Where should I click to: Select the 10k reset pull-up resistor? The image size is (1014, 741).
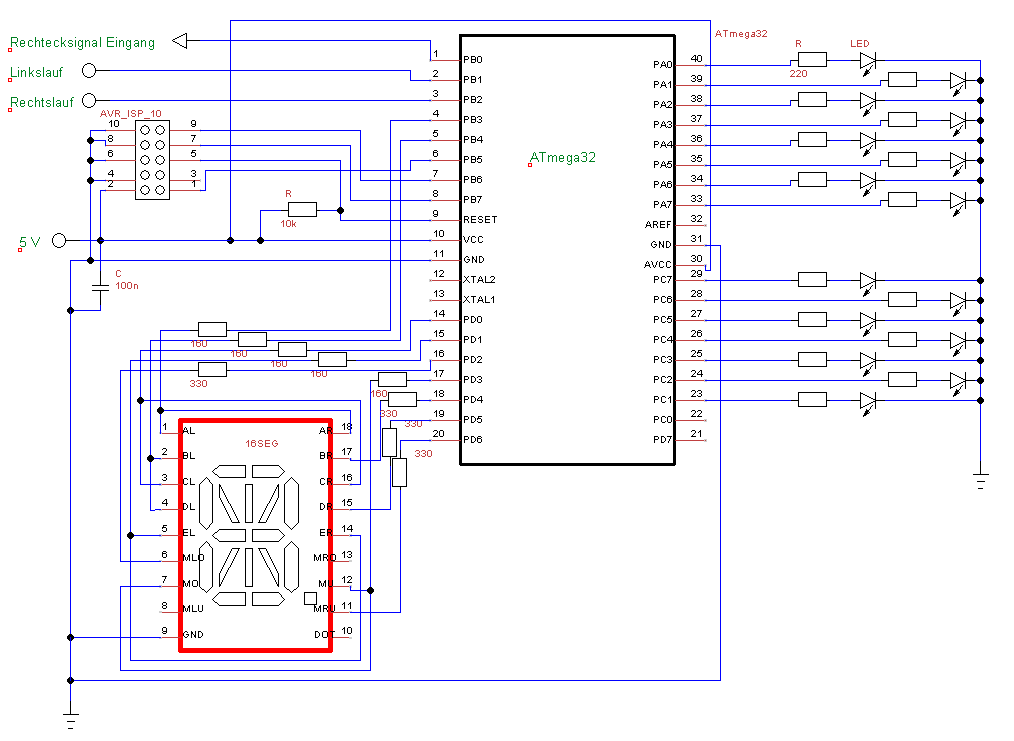click(x=302, y=210)
